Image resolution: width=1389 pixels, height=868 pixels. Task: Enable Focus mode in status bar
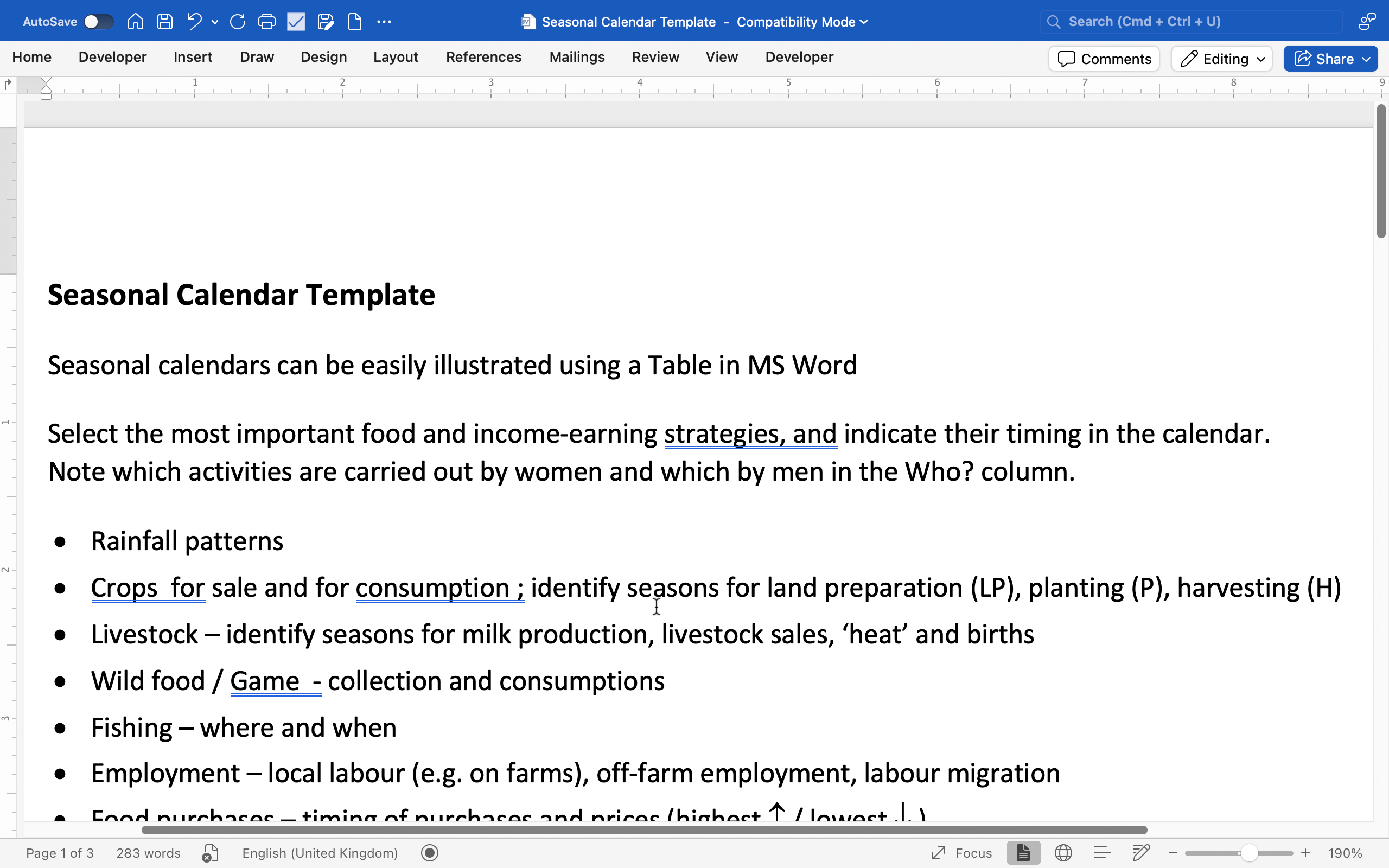pos(963,853)
